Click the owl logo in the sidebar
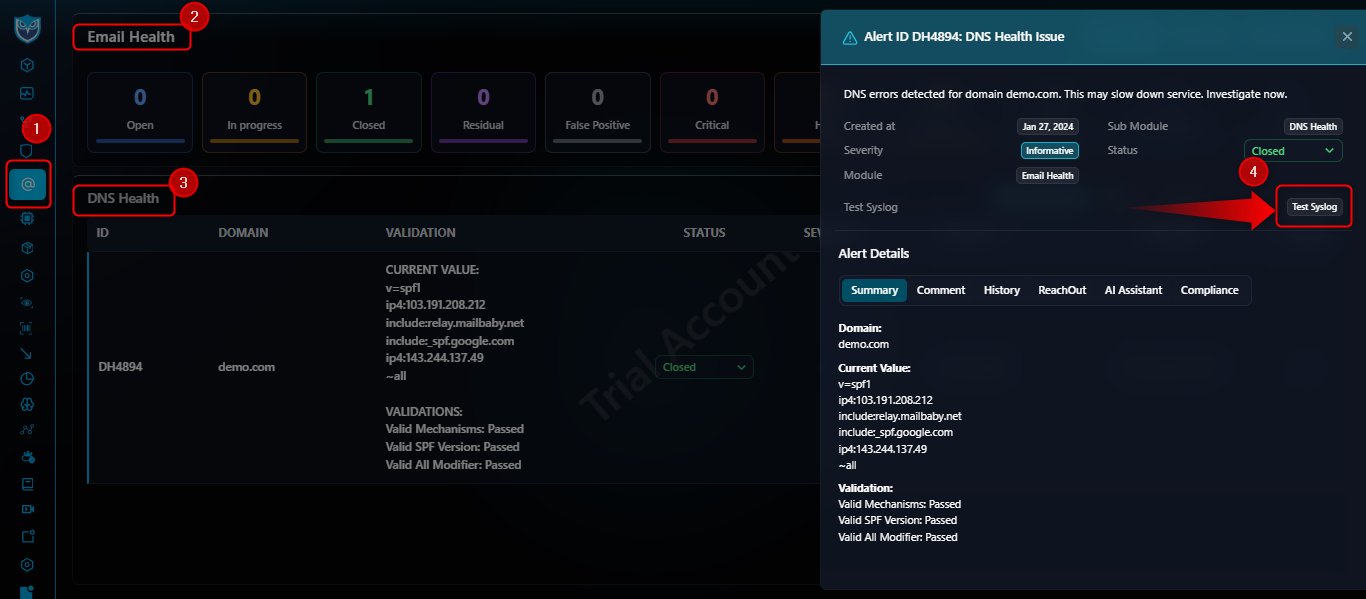 point(27,28)
